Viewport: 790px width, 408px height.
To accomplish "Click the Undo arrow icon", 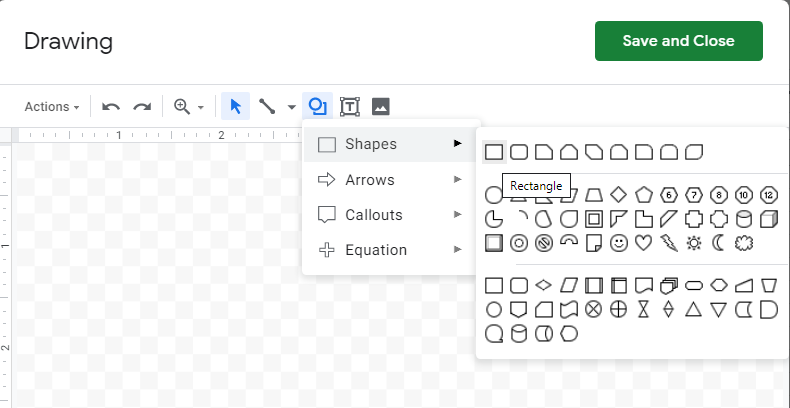I will point(111,106).
